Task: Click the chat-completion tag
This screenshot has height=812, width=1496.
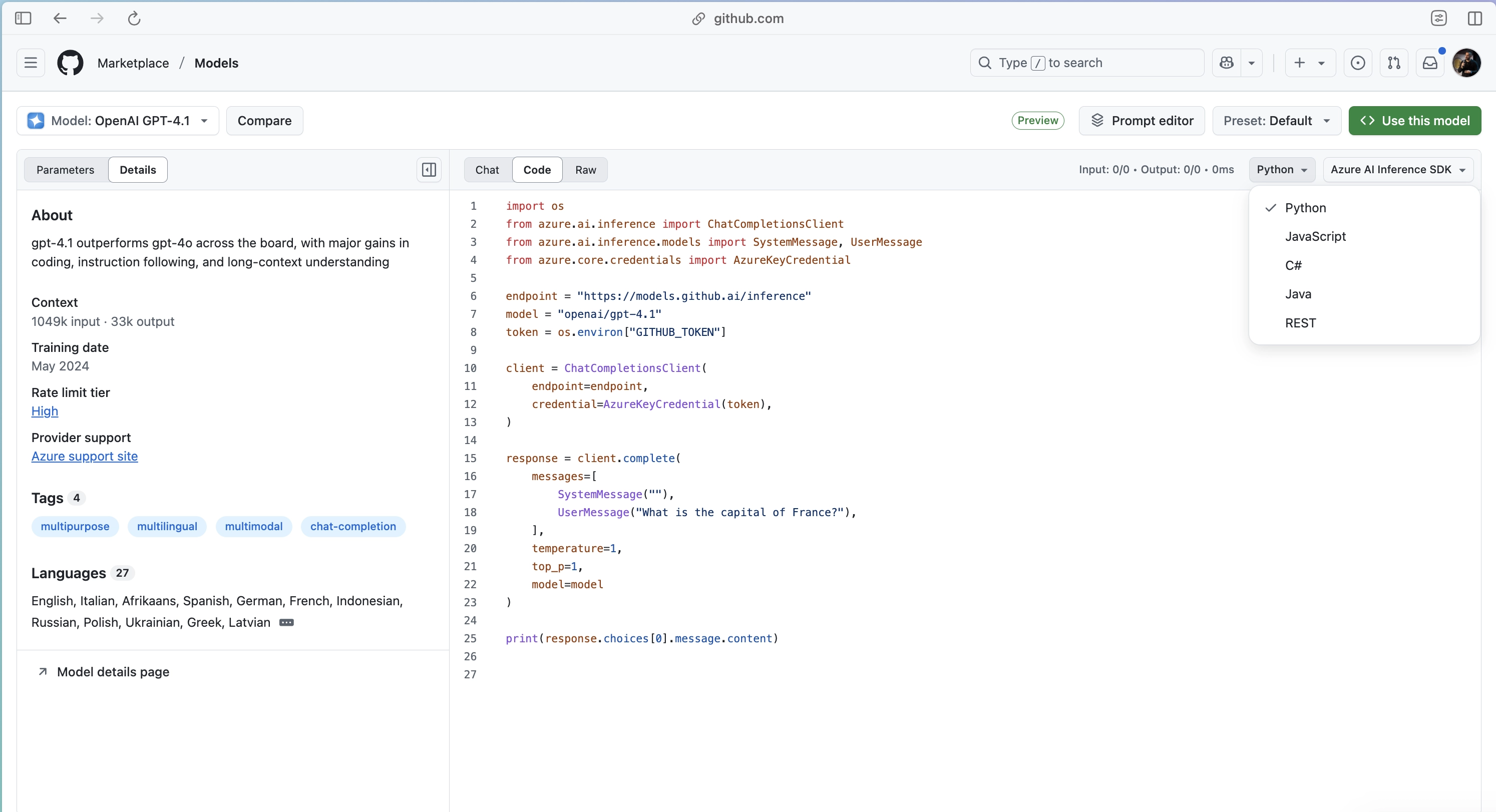Action: (353, 527)
